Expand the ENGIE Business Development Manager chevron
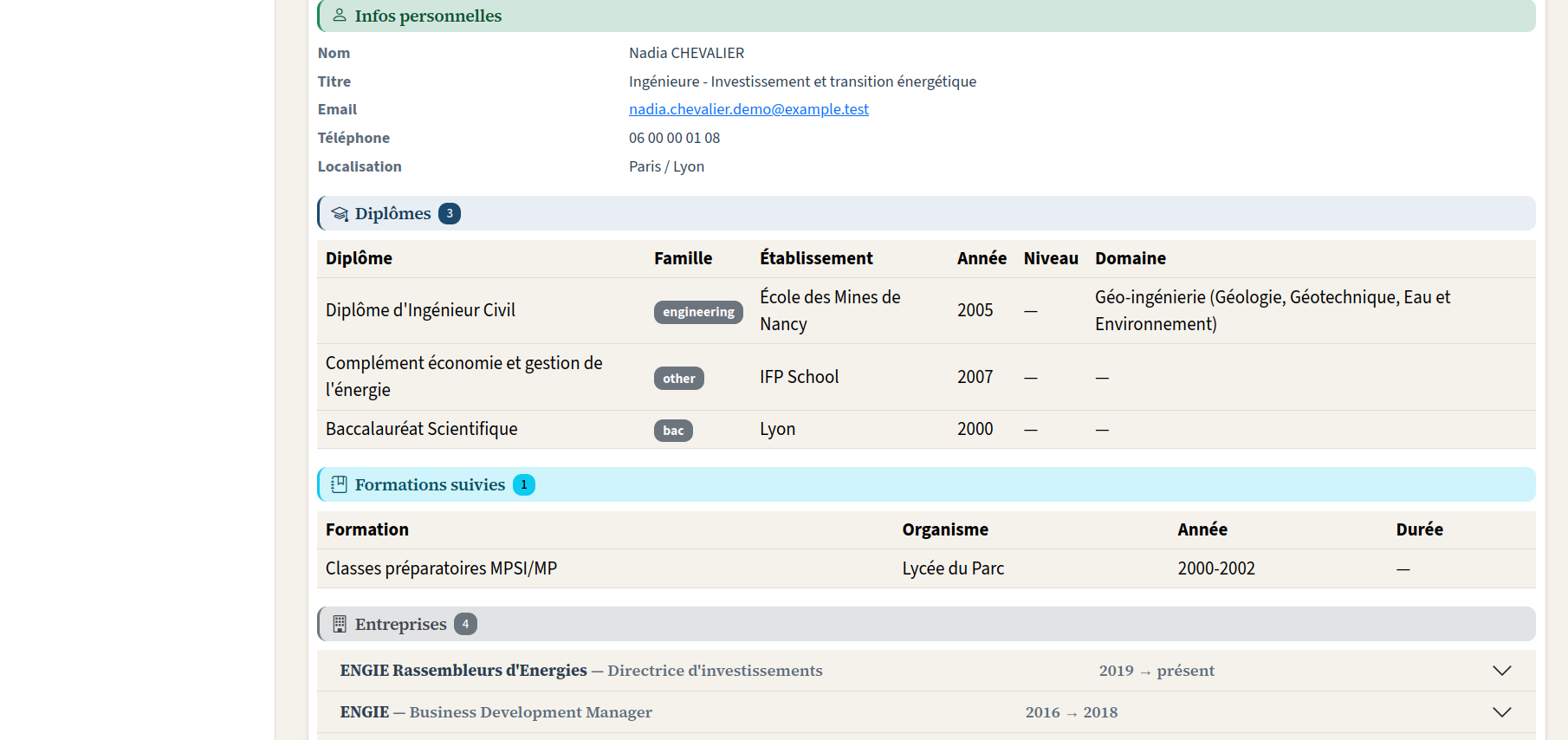 [1502, 712]
